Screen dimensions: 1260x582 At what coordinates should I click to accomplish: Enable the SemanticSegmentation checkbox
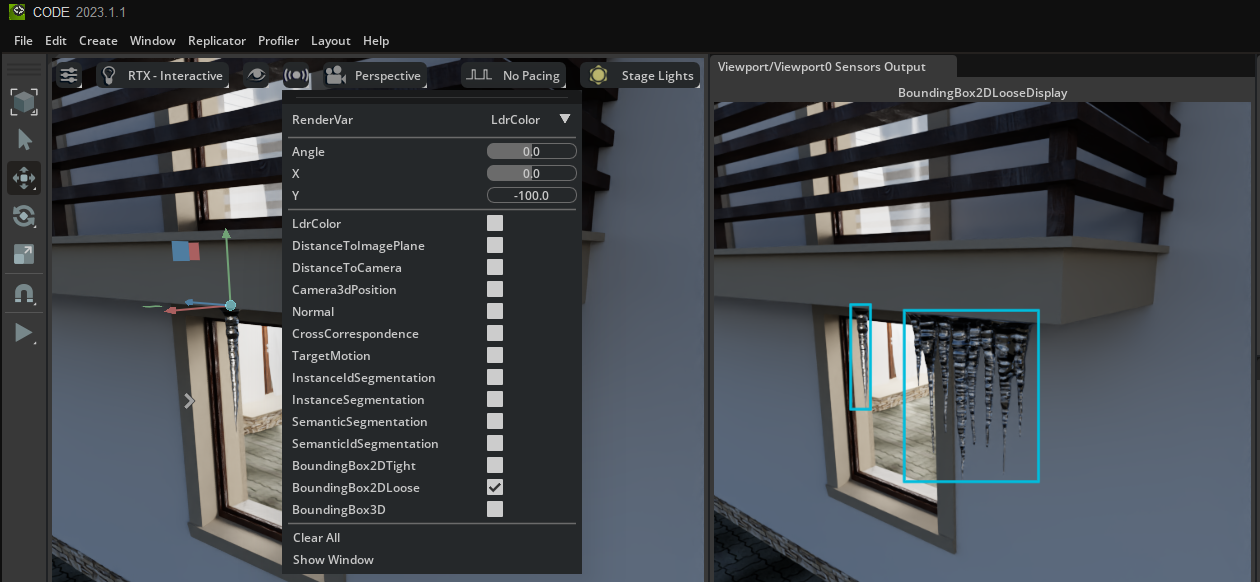pos(495,421)
